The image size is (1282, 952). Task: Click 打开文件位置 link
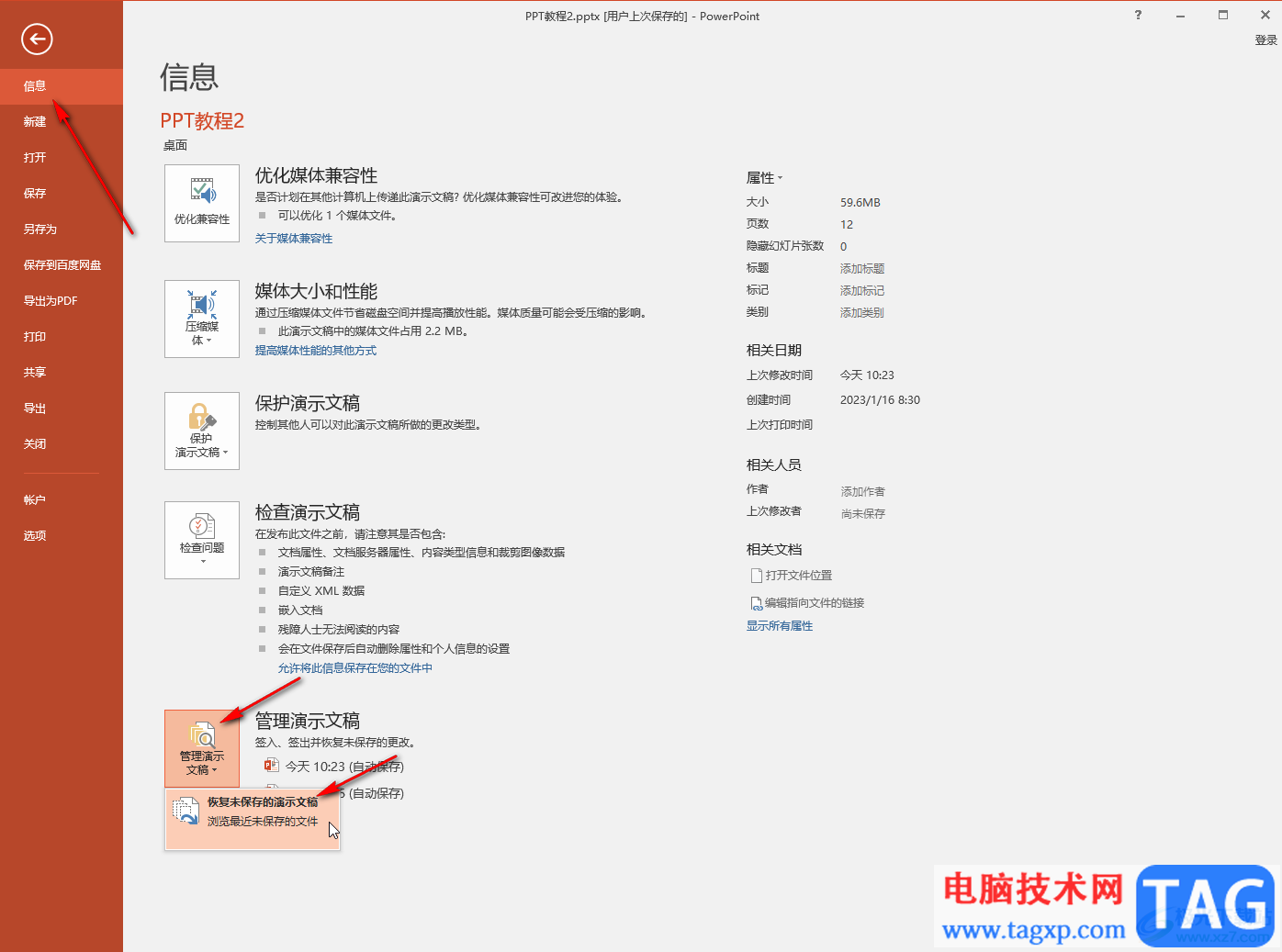[799, 576]
